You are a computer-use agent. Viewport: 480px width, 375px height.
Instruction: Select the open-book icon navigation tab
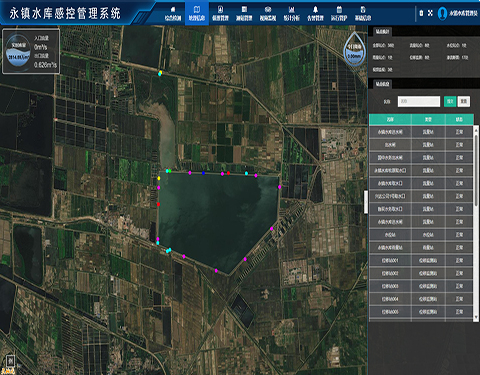pos(197,13)
